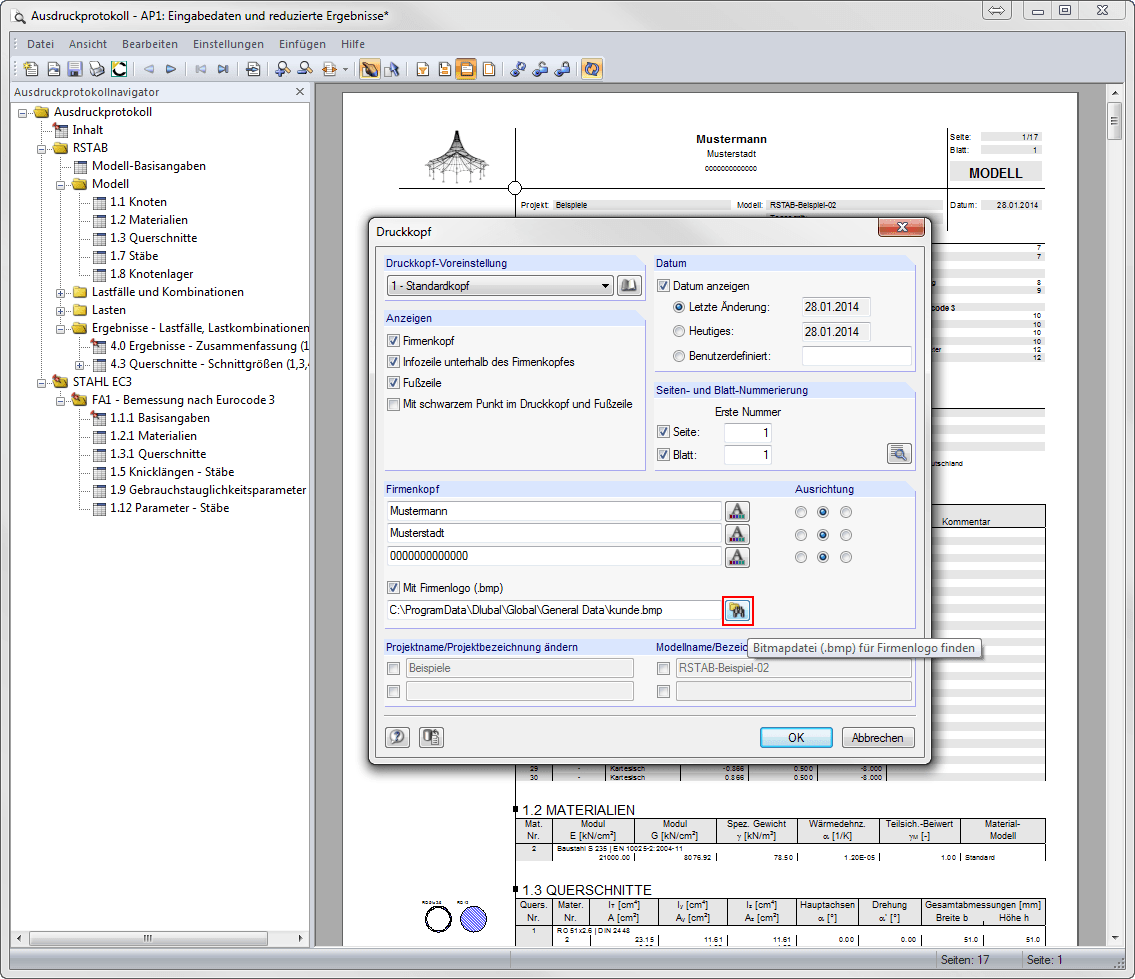The width and height of the screenshot is (1135, 979).
Task: Set font for Mustermann company line
Action: [x=737, y=511]
